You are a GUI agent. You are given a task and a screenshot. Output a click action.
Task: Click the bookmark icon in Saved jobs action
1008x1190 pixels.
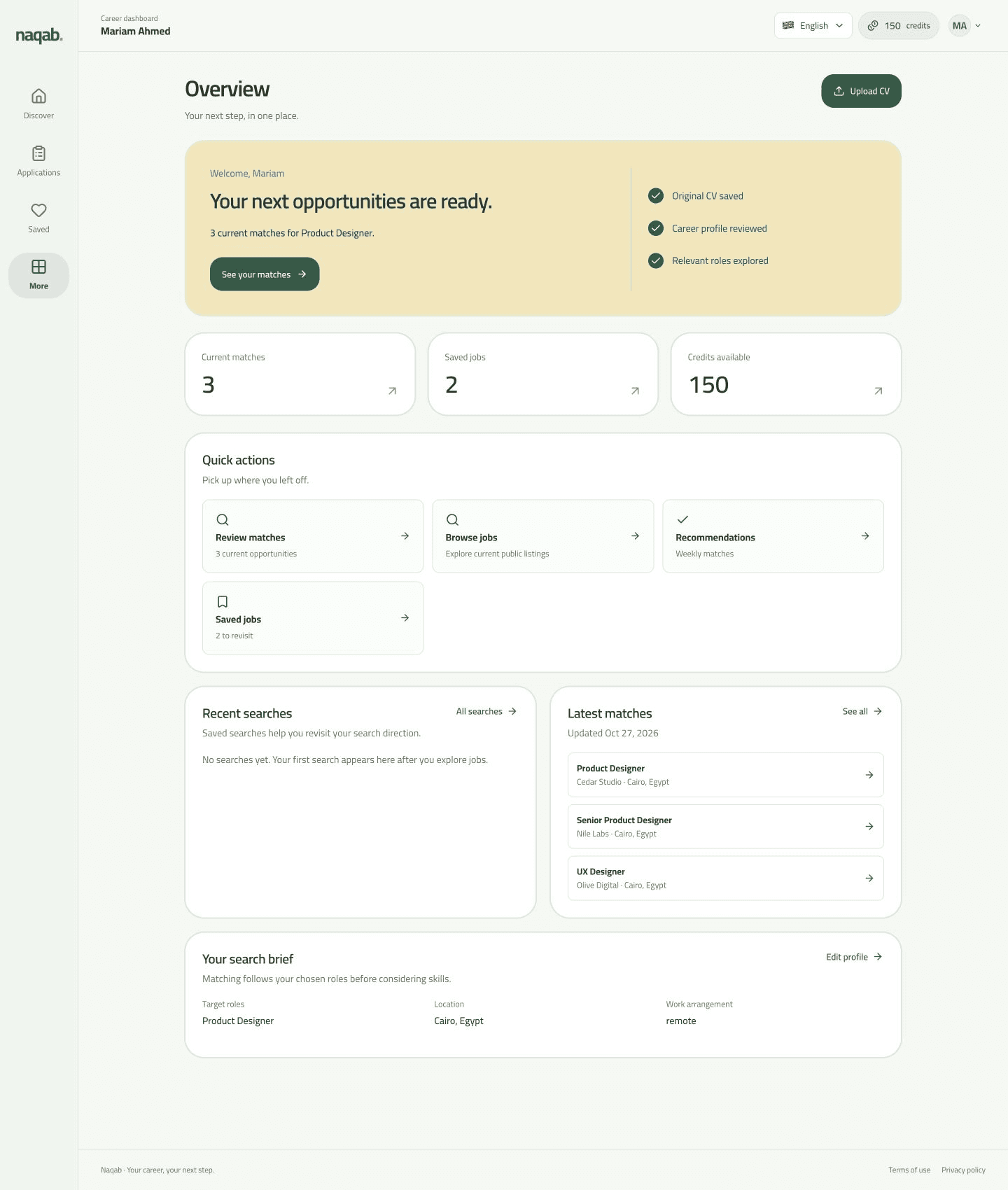tap(223, 601)
